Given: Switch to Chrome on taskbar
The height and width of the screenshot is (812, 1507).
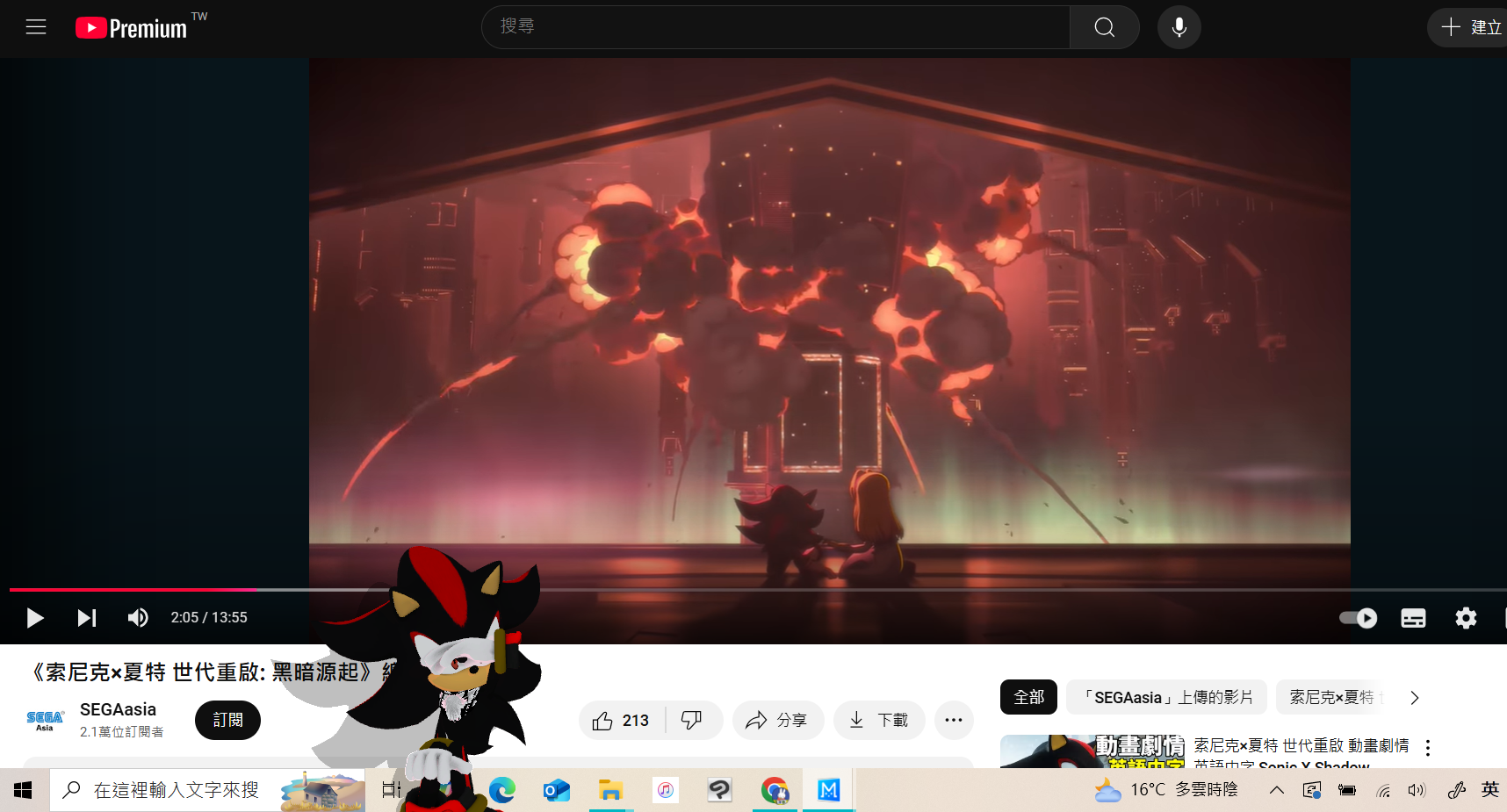Looking at the screenshot, I should (775, 790).
